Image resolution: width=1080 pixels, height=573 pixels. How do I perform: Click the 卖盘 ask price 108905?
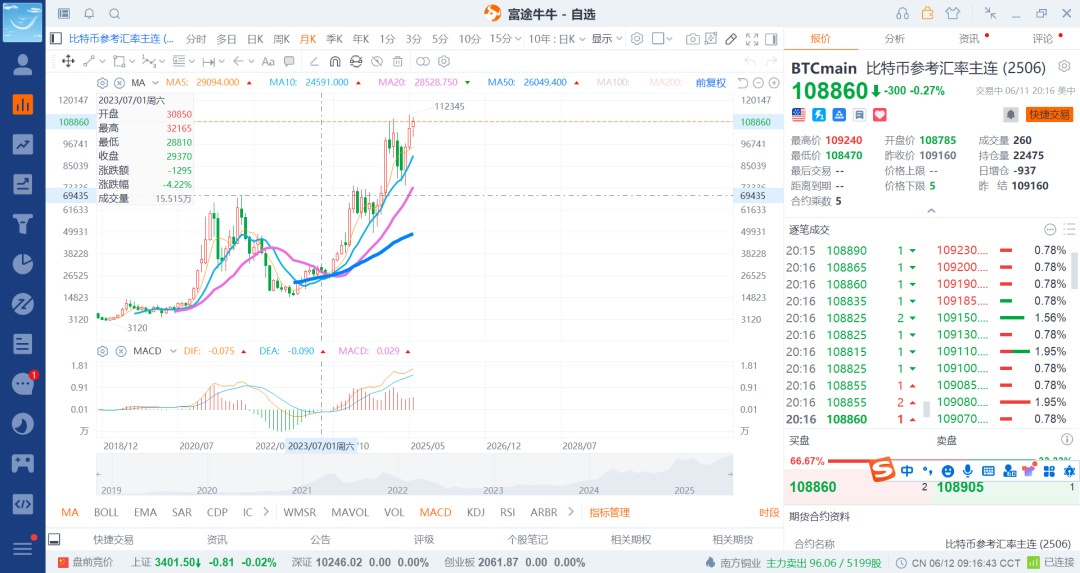(960, 487)
